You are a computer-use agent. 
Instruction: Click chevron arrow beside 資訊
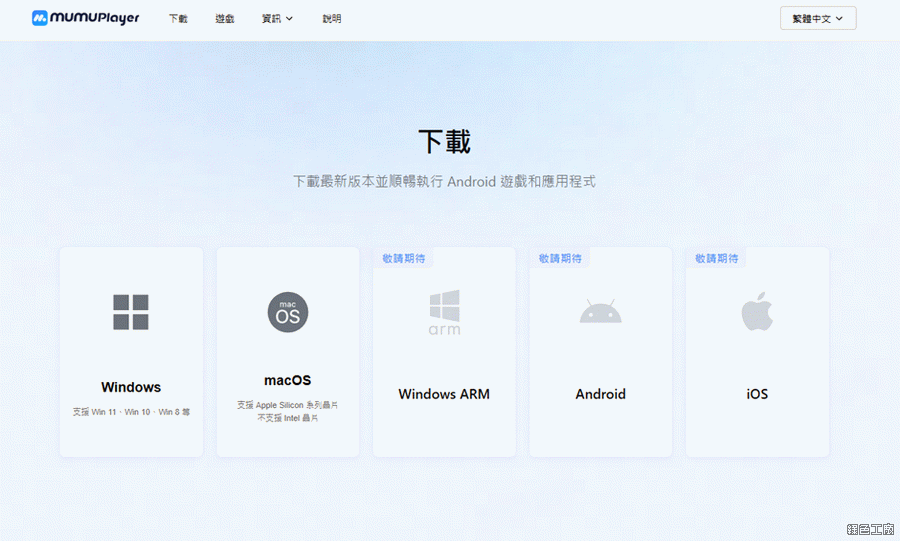(290, 18)
